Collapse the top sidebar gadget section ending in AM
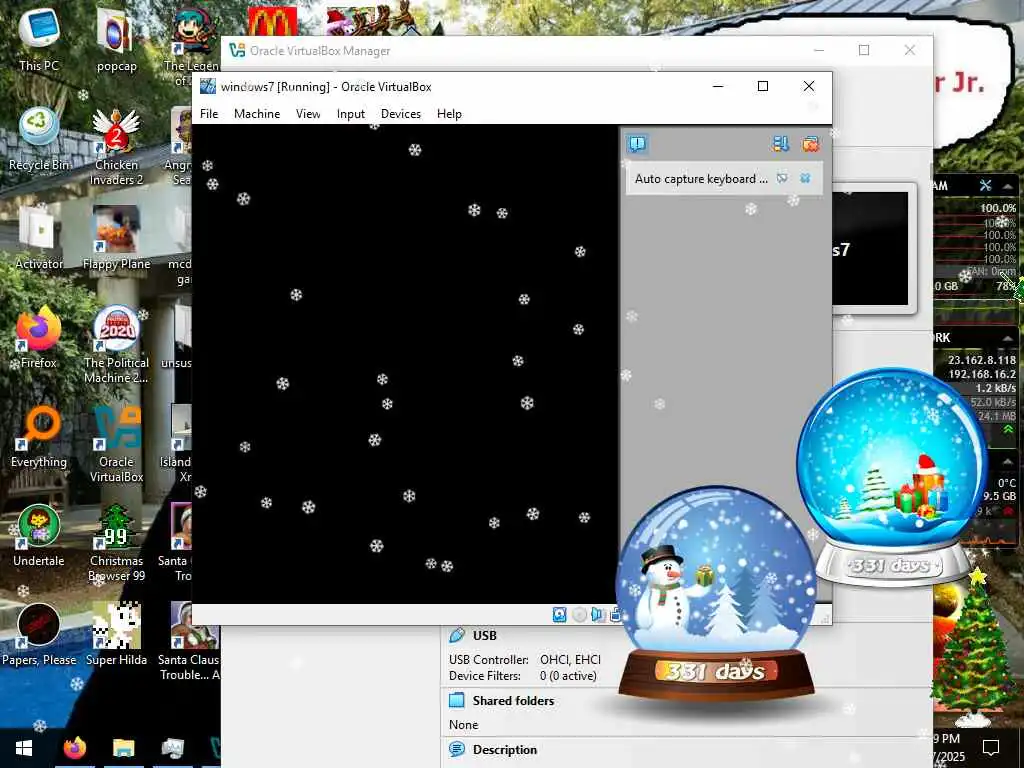 tap(1008, 186)
